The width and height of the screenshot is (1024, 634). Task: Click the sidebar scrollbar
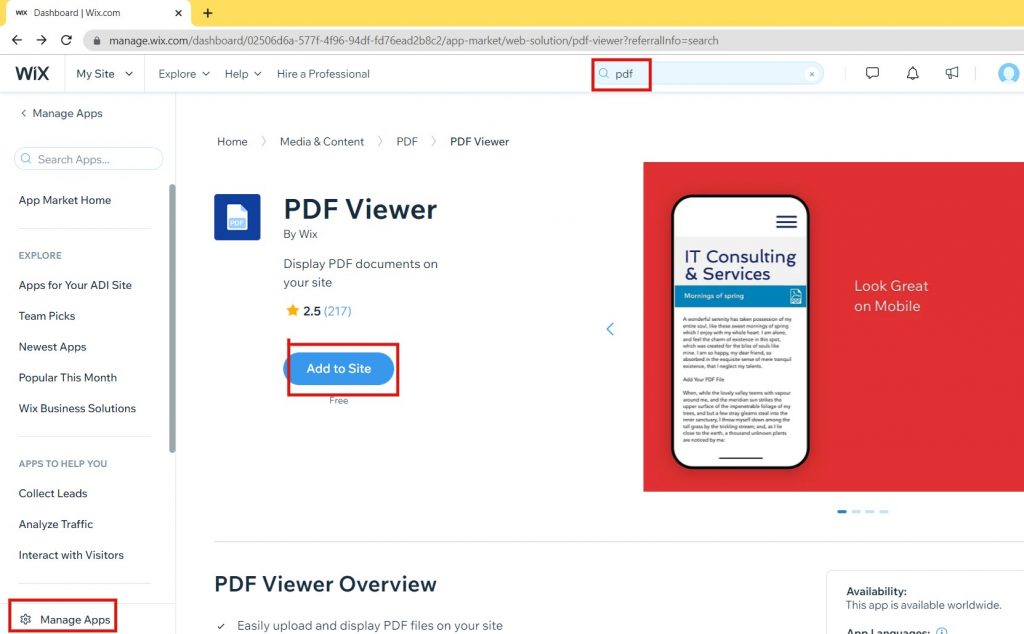tap(172, 319)
